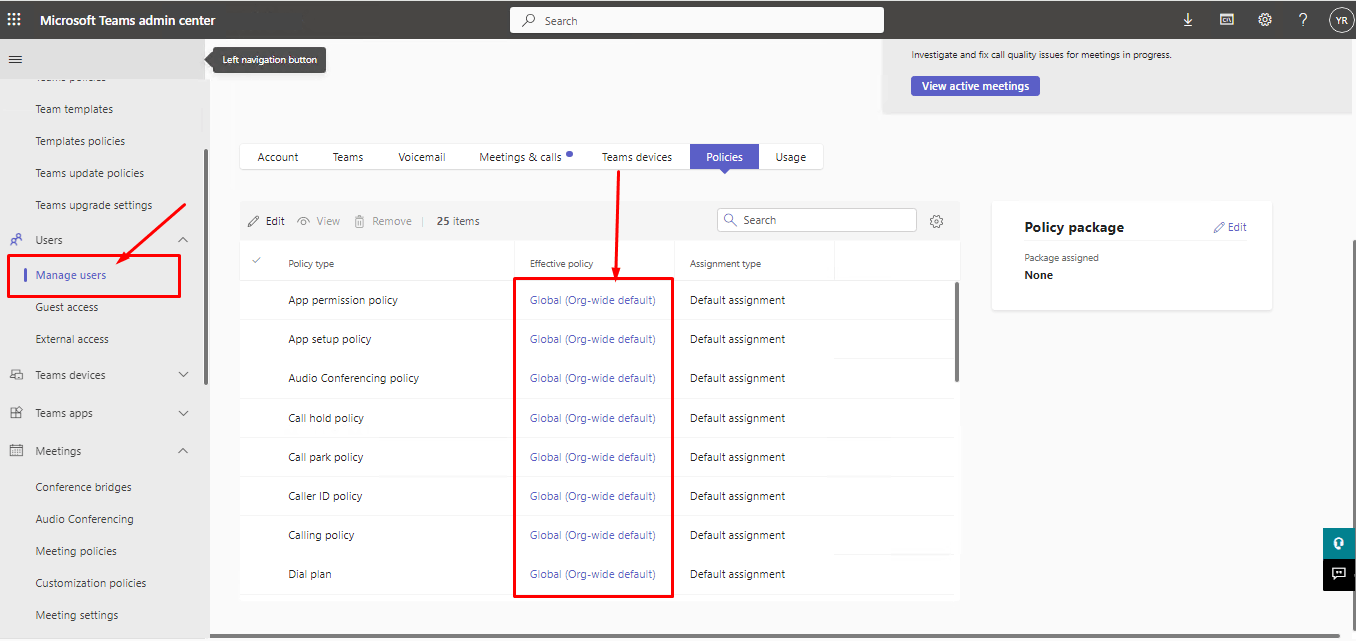This screenshot has height=641, width=1356.
Task: Open Global policy link for Audio Conferencing policy
Action: (x=593, y=378)
